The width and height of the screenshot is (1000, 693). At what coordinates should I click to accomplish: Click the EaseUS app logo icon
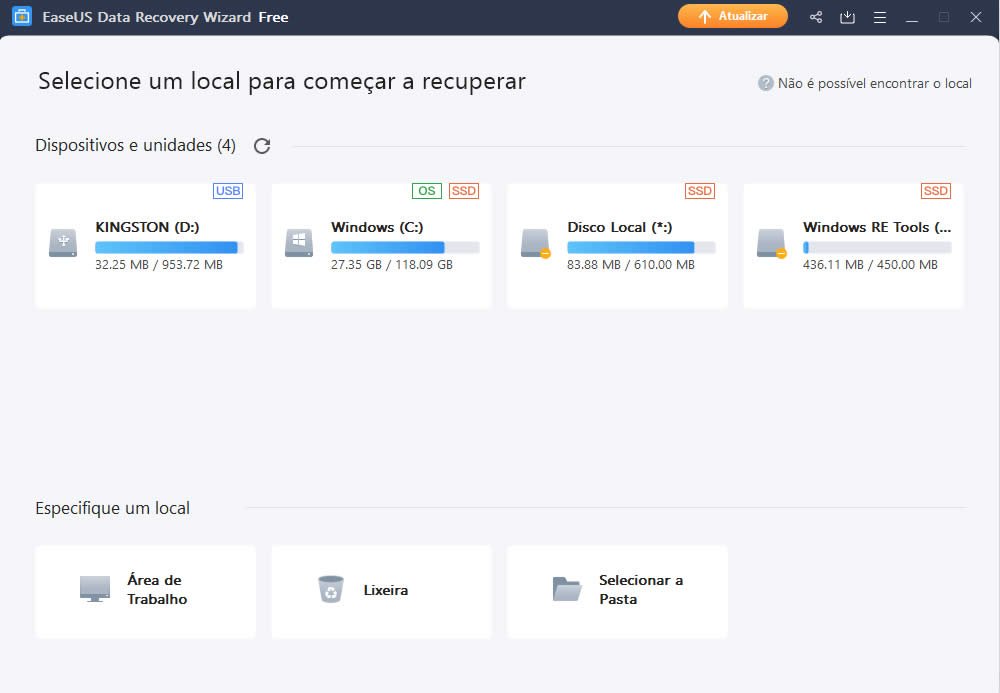coord(22,17)
